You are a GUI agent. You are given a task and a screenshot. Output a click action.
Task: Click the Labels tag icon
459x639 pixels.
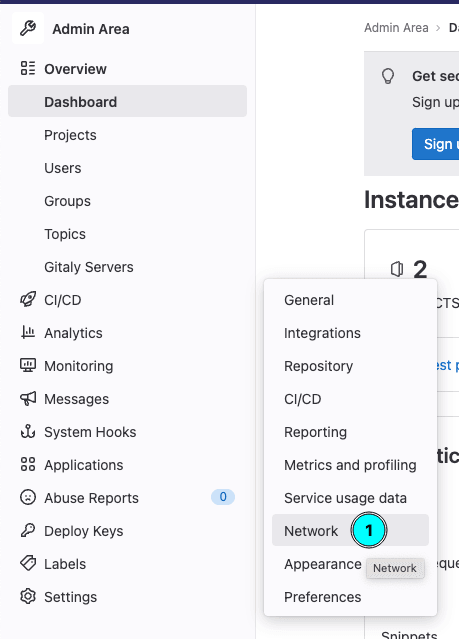pyautogui.click(x=28, y=563)
